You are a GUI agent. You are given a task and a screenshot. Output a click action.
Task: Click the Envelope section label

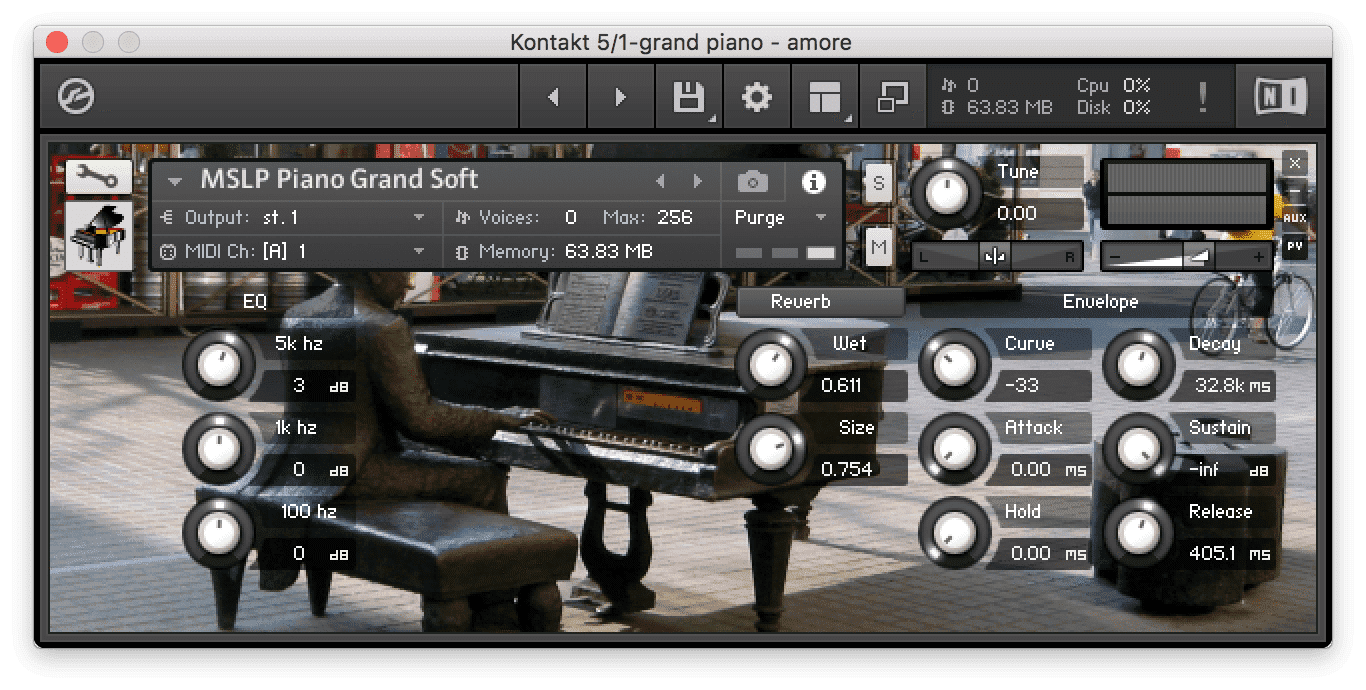click(x=1100, y=301)
